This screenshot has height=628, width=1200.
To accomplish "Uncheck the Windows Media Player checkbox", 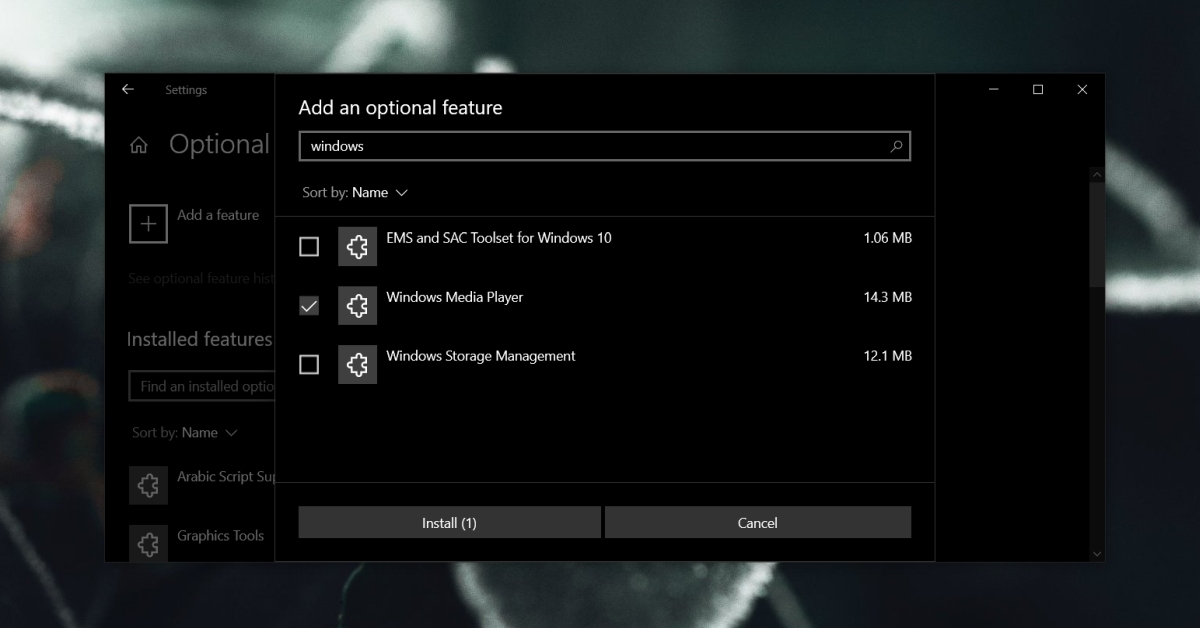I will (309, 306).
